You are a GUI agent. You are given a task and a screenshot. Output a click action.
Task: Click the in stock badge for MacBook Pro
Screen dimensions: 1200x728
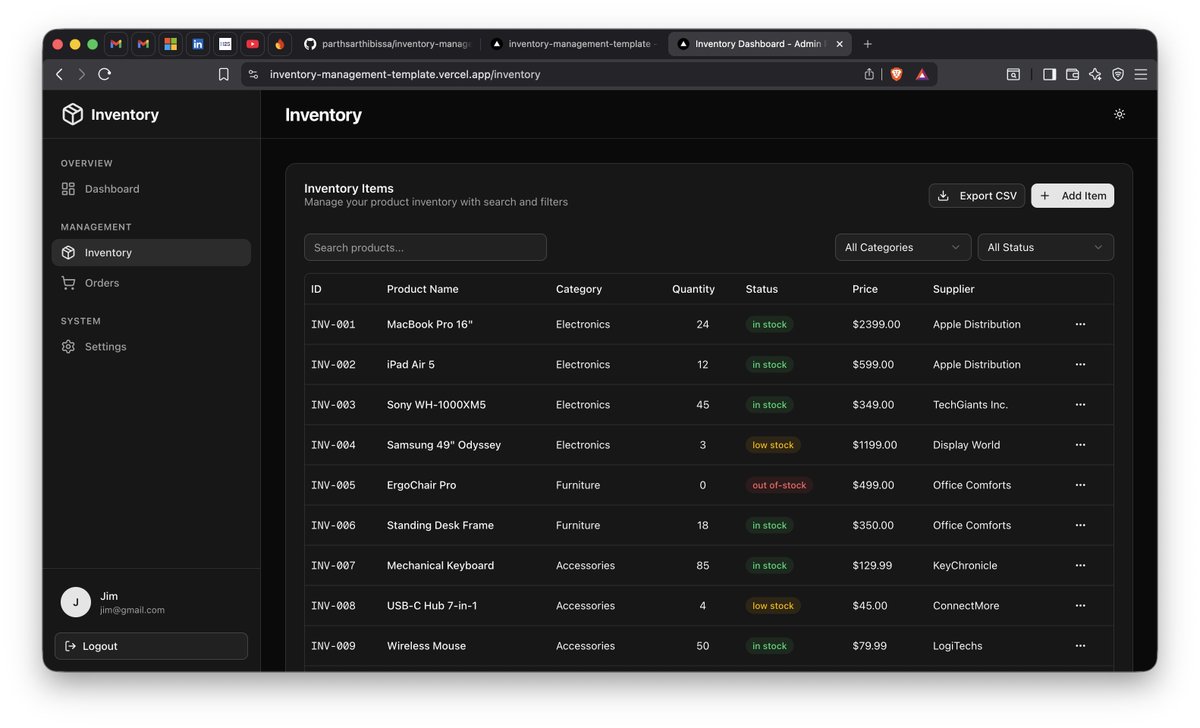pos(769,325)
